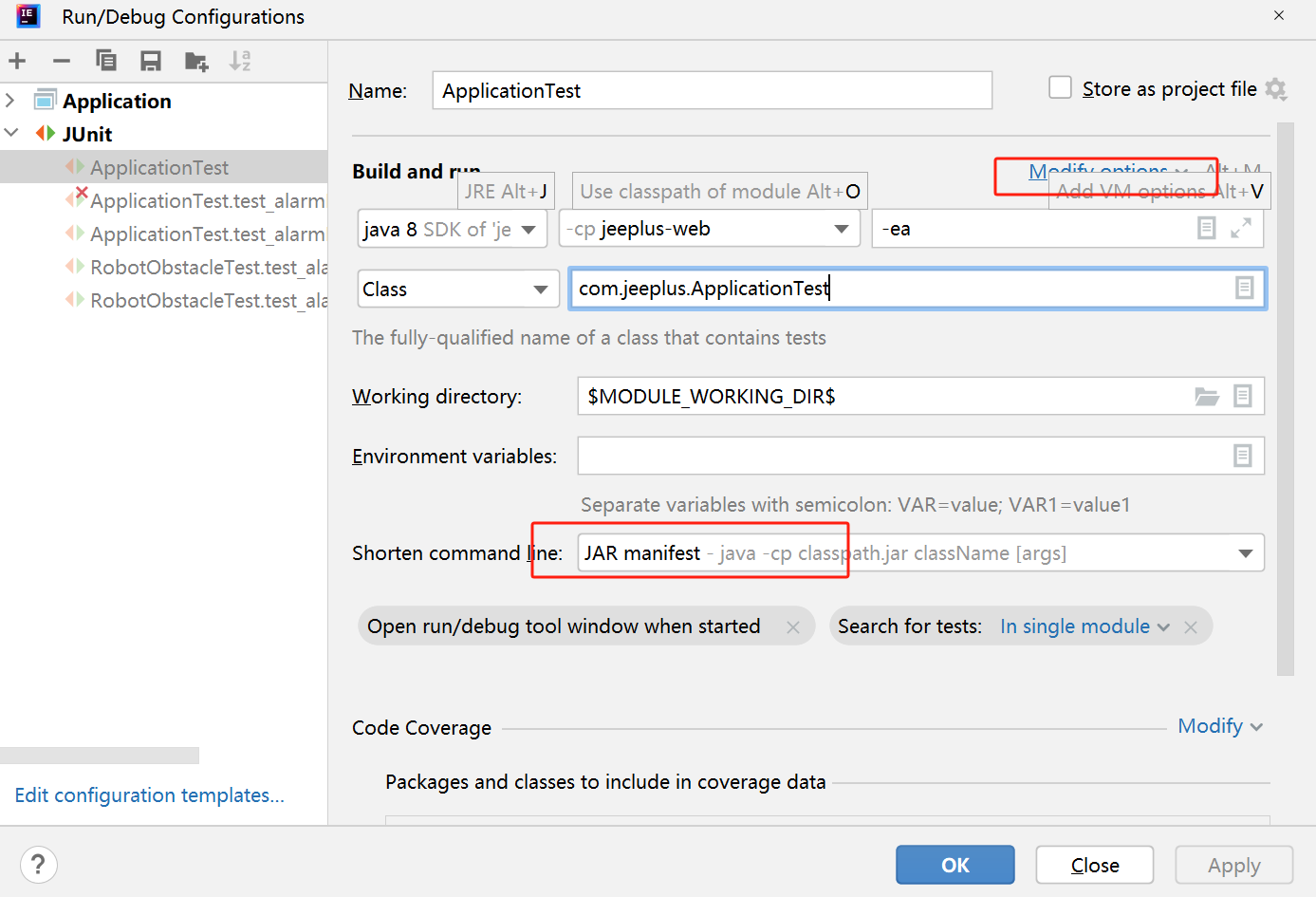The height and width of the screenshot is (897, 1316).
Task: Open VM options -ea text list icon
Action: click(x=1206, y=228)
